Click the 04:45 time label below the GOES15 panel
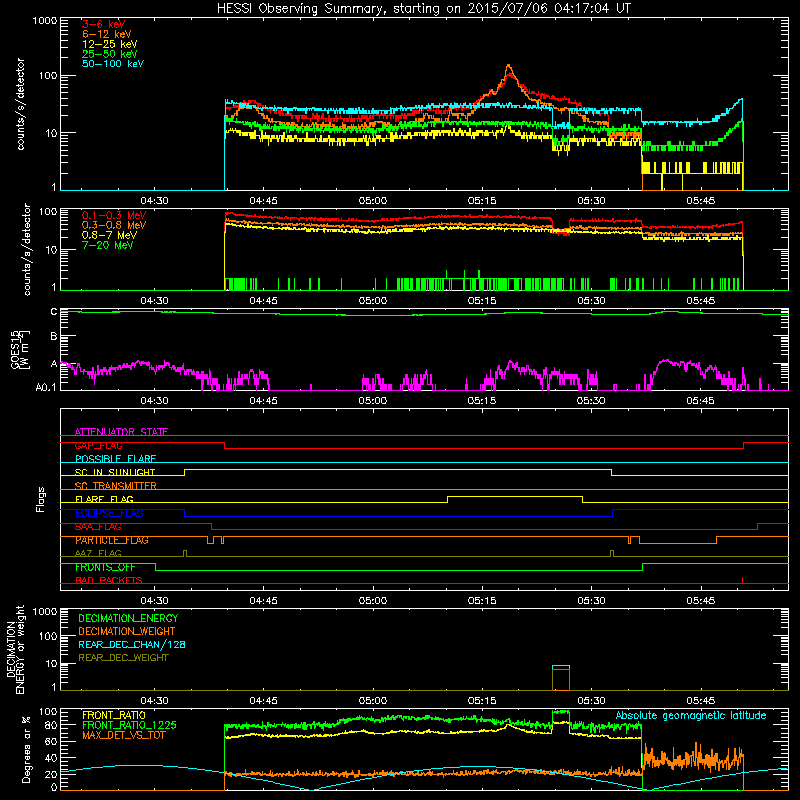This screenshot has height=800, width=800. [263, 401]
